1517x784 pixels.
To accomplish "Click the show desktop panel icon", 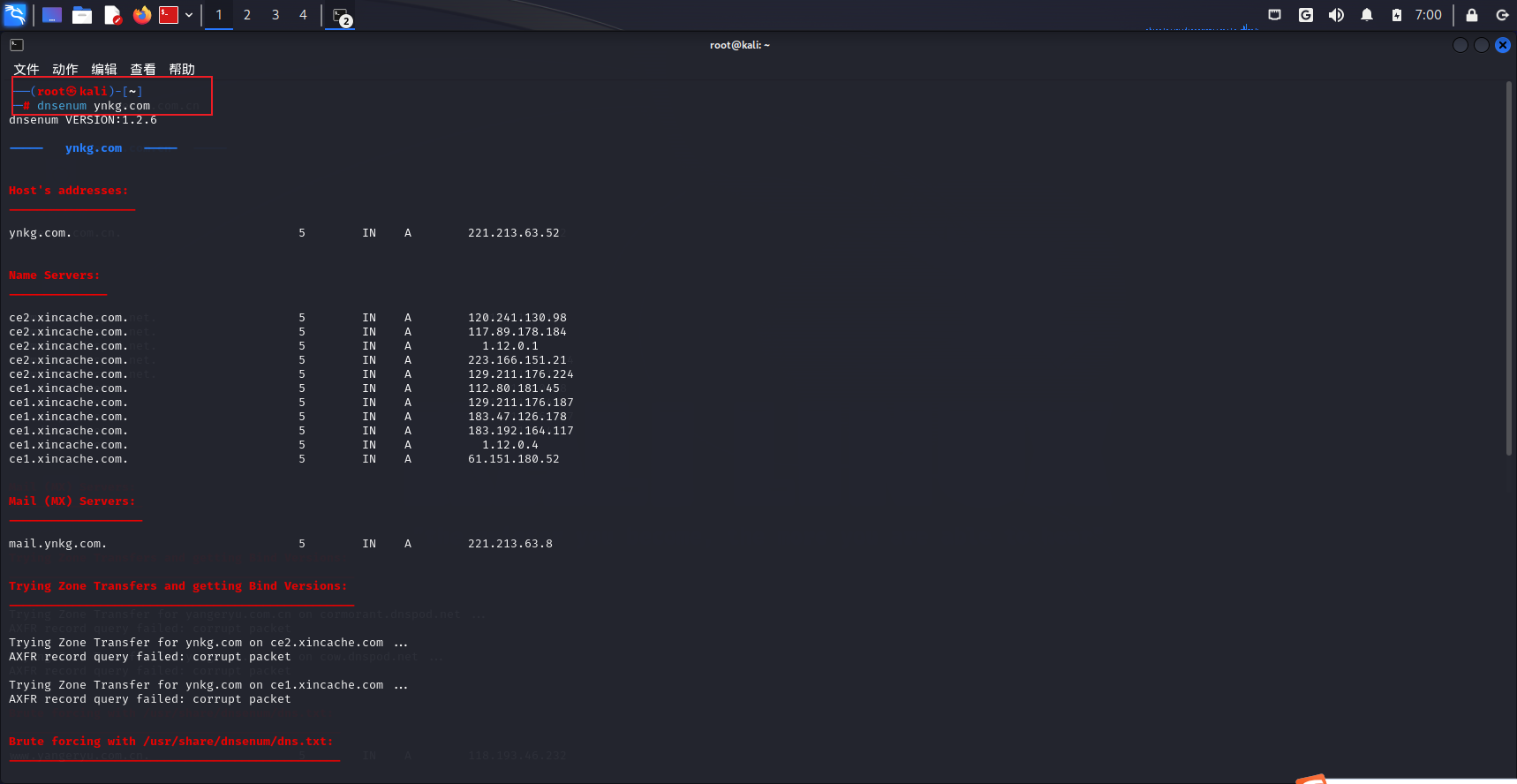I will tap(52, 15).
